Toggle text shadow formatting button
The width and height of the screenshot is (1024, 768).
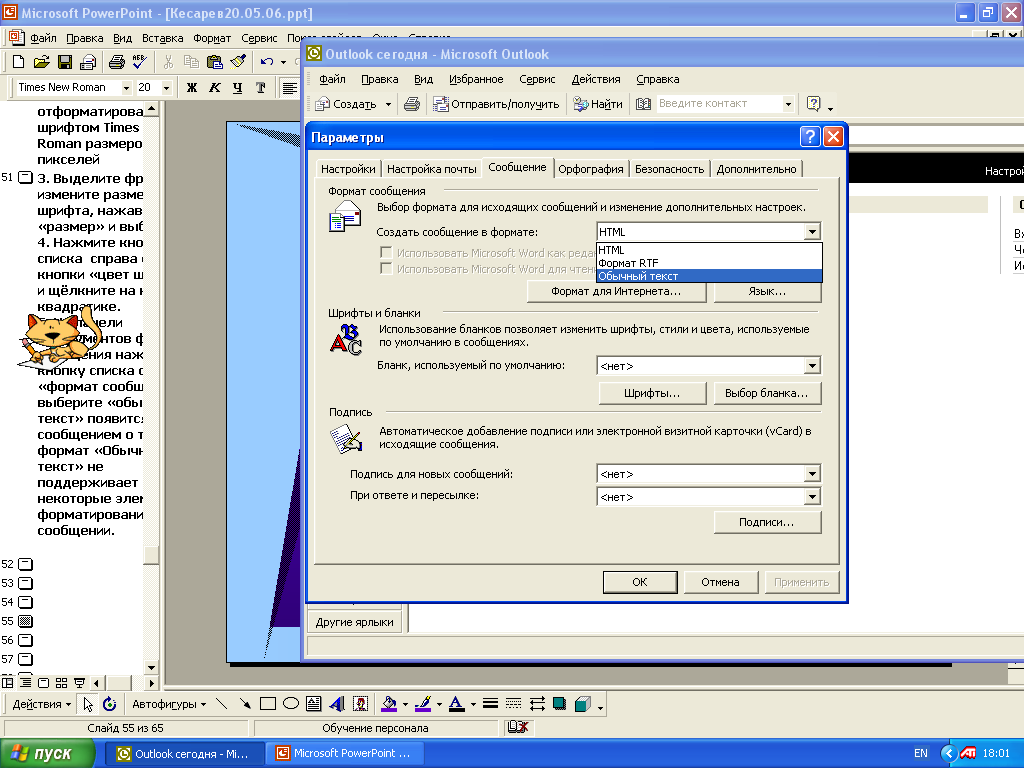(261, 88)
